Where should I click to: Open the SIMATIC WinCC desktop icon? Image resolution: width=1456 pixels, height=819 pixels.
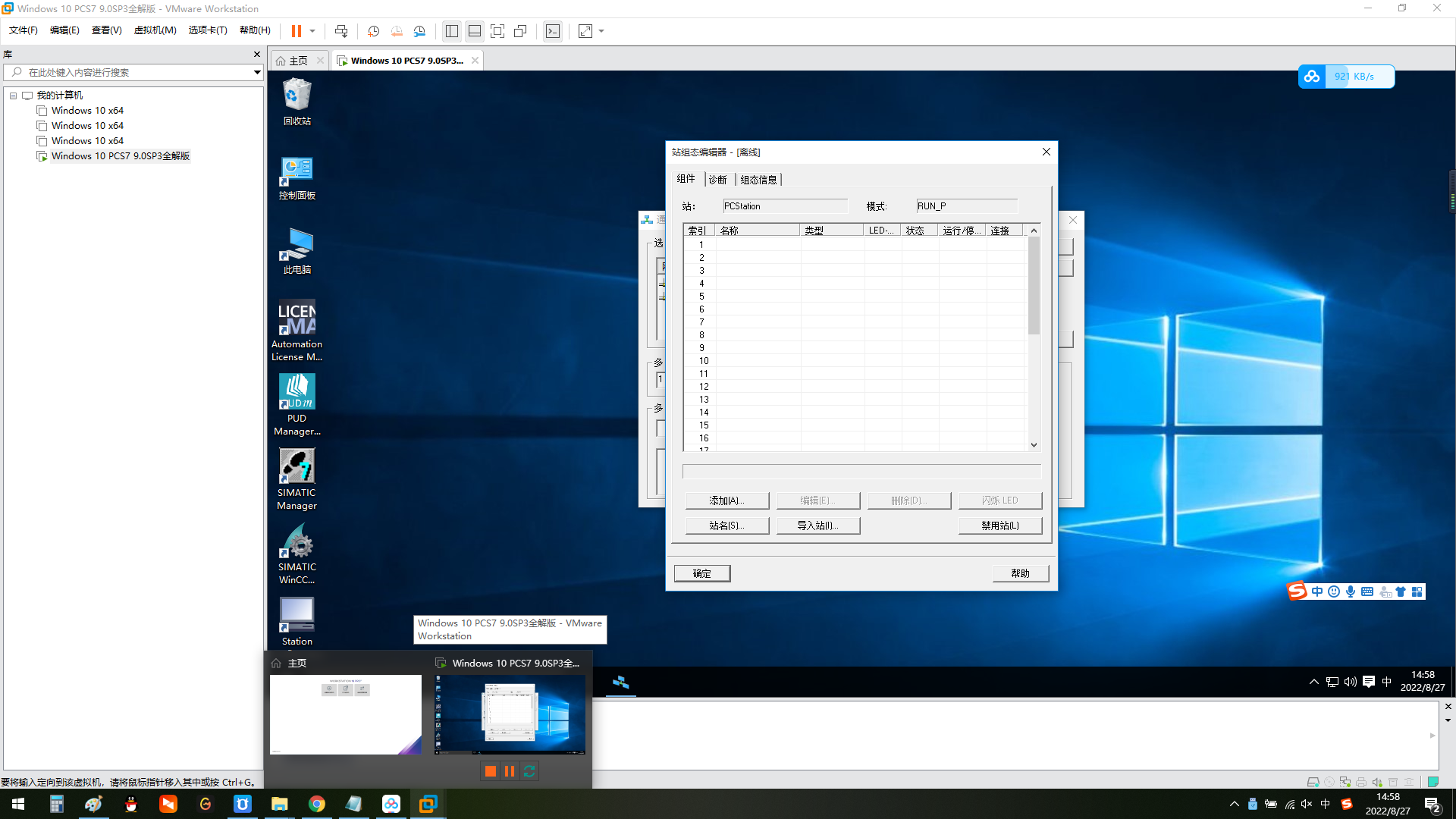pyautogui.click(x=297, y=554)
